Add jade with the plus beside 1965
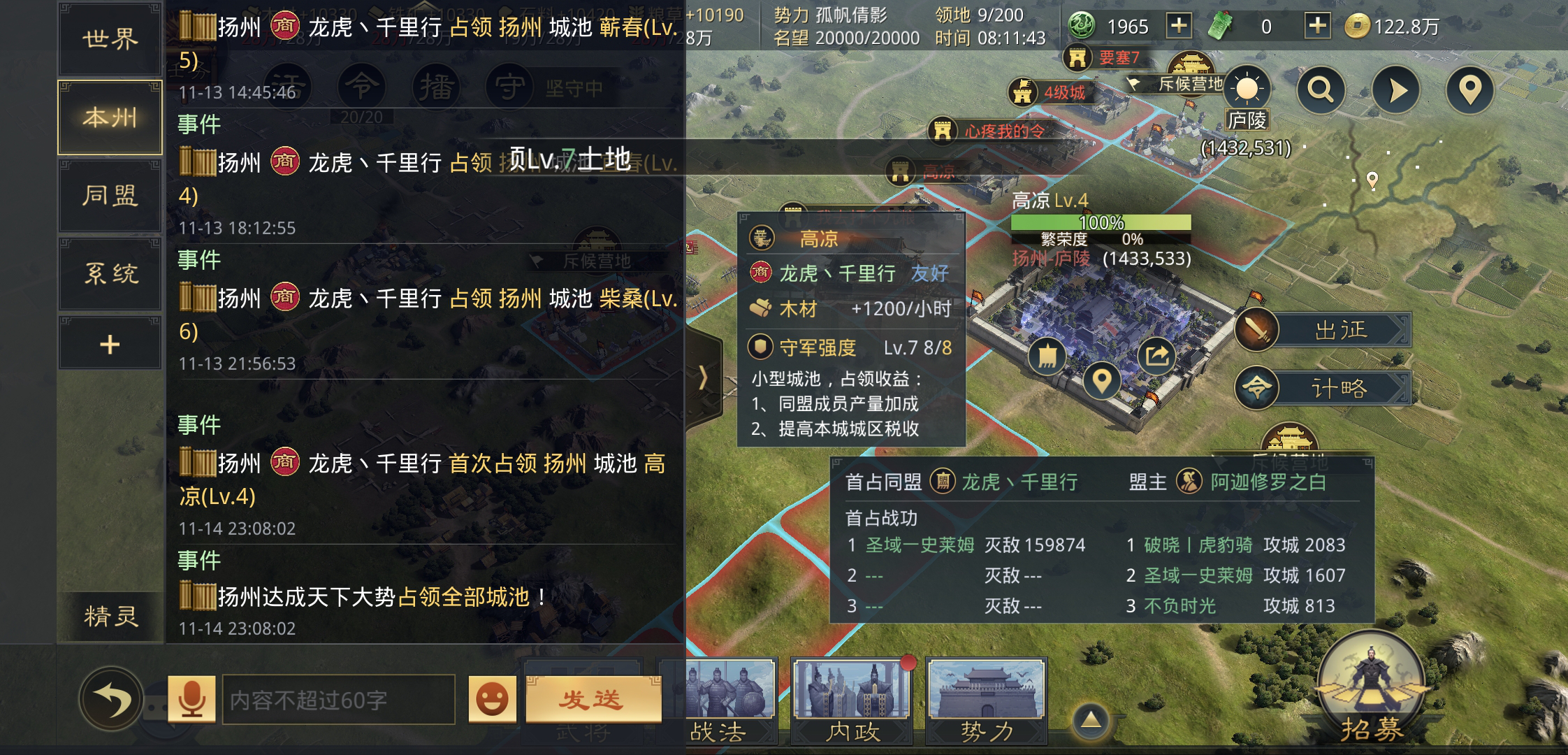1568x755 pixels. pos(1179,27)
